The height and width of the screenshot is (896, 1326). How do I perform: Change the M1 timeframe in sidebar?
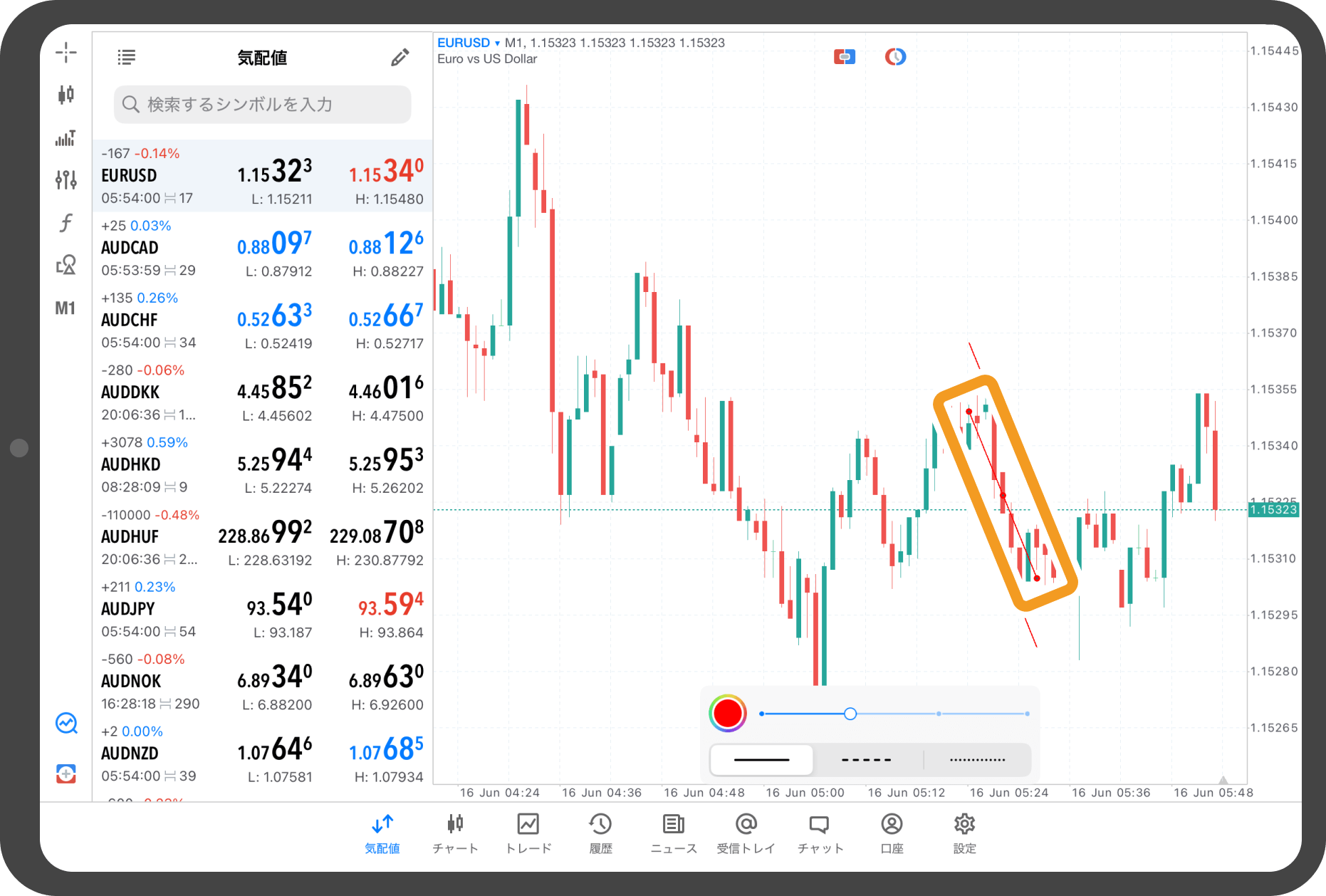65,308
